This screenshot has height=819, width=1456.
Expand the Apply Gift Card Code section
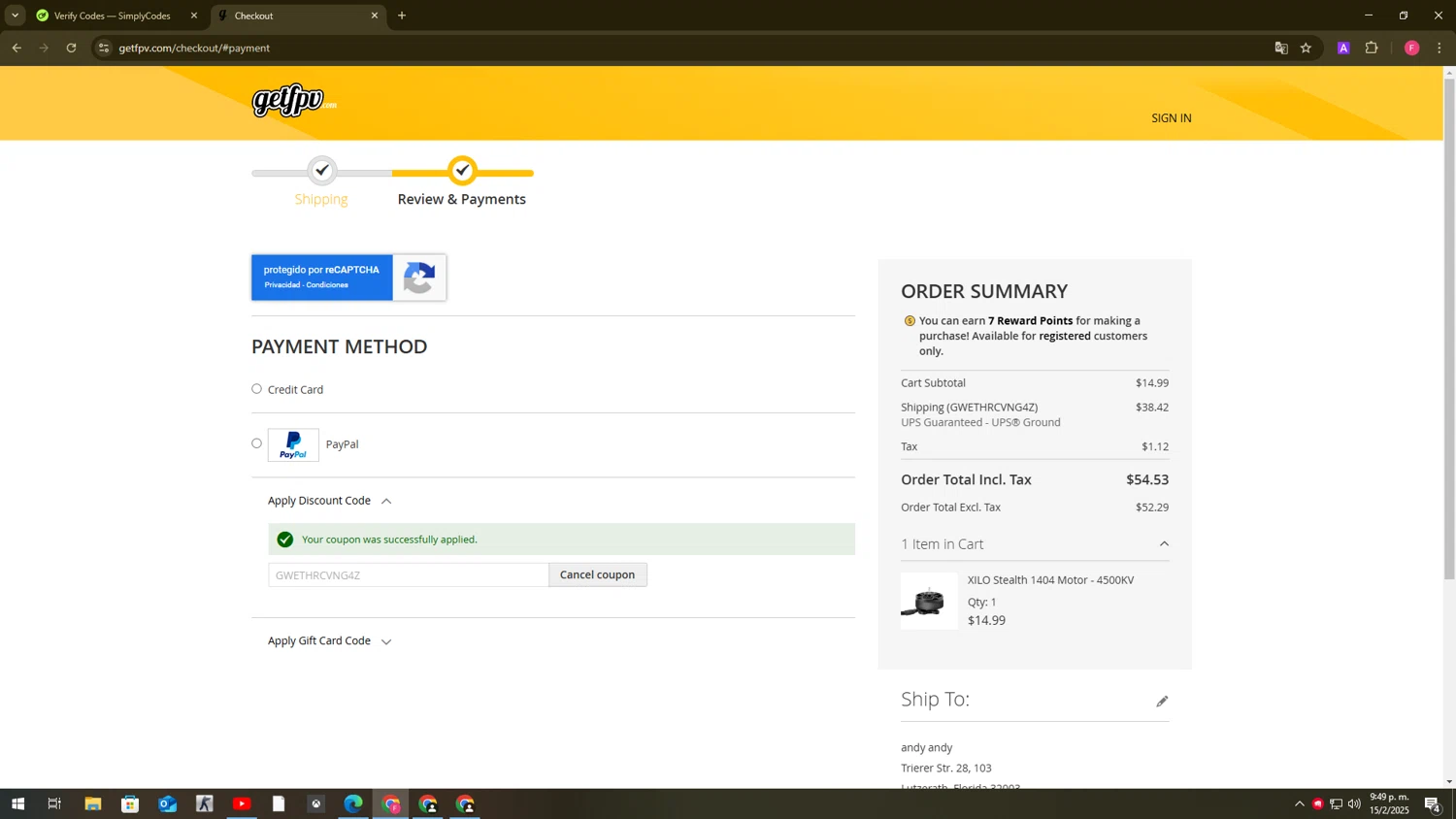330,641
